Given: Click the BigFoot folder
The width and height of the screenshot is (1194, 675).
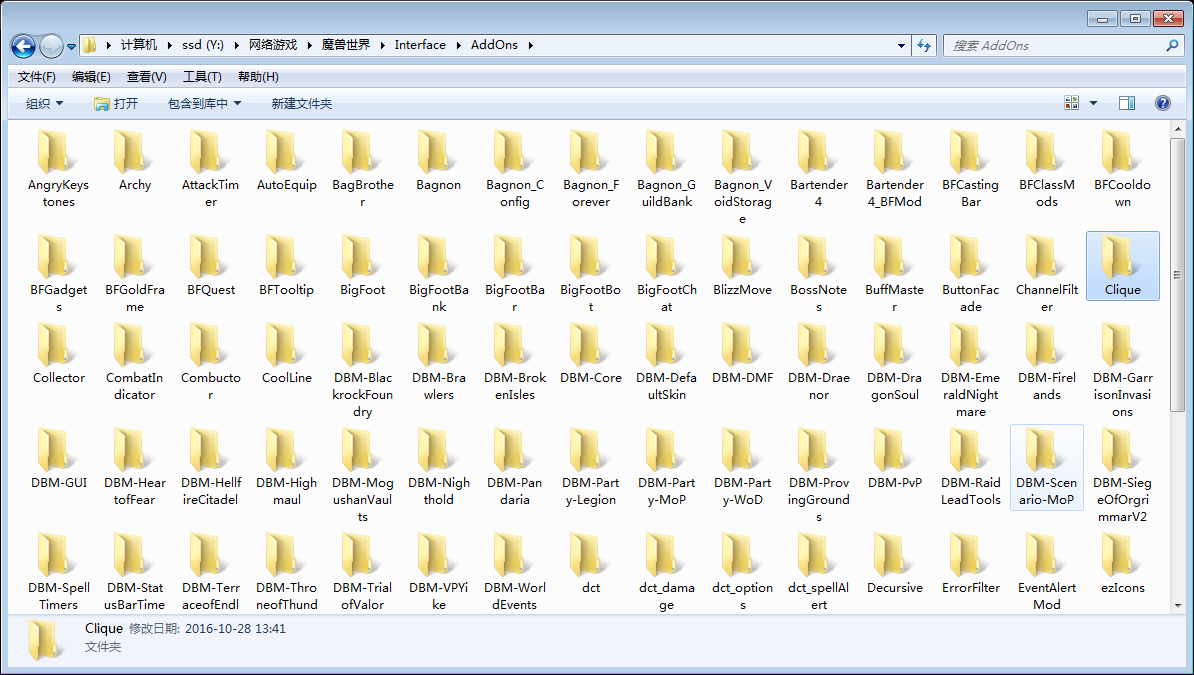Looking at the screenshot, I should [362, 257].
